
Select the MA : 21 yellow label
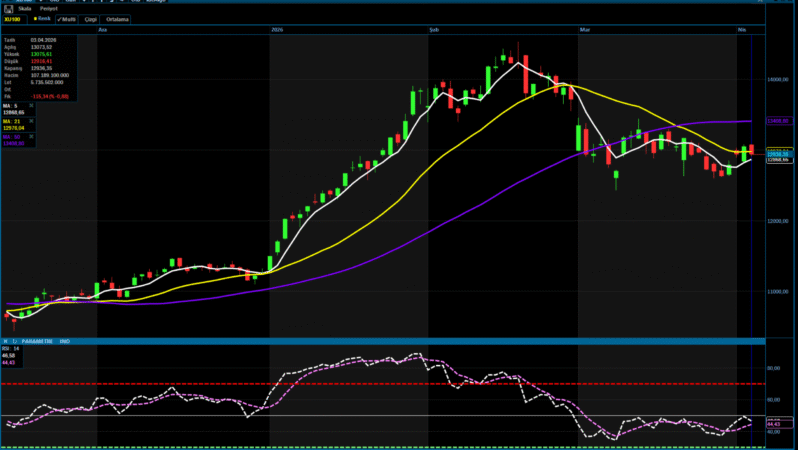[x=10, y=121]
